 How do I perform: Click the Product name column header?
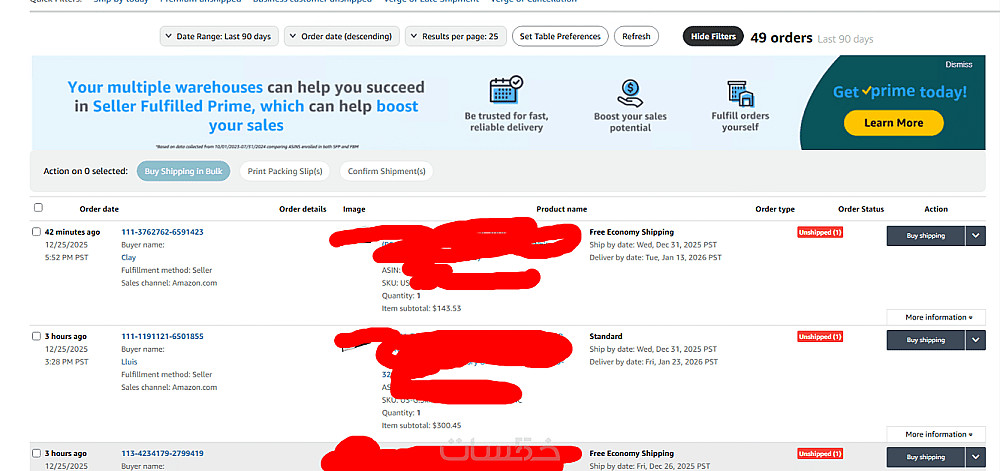pyautogui.click(x=561, y=209)
